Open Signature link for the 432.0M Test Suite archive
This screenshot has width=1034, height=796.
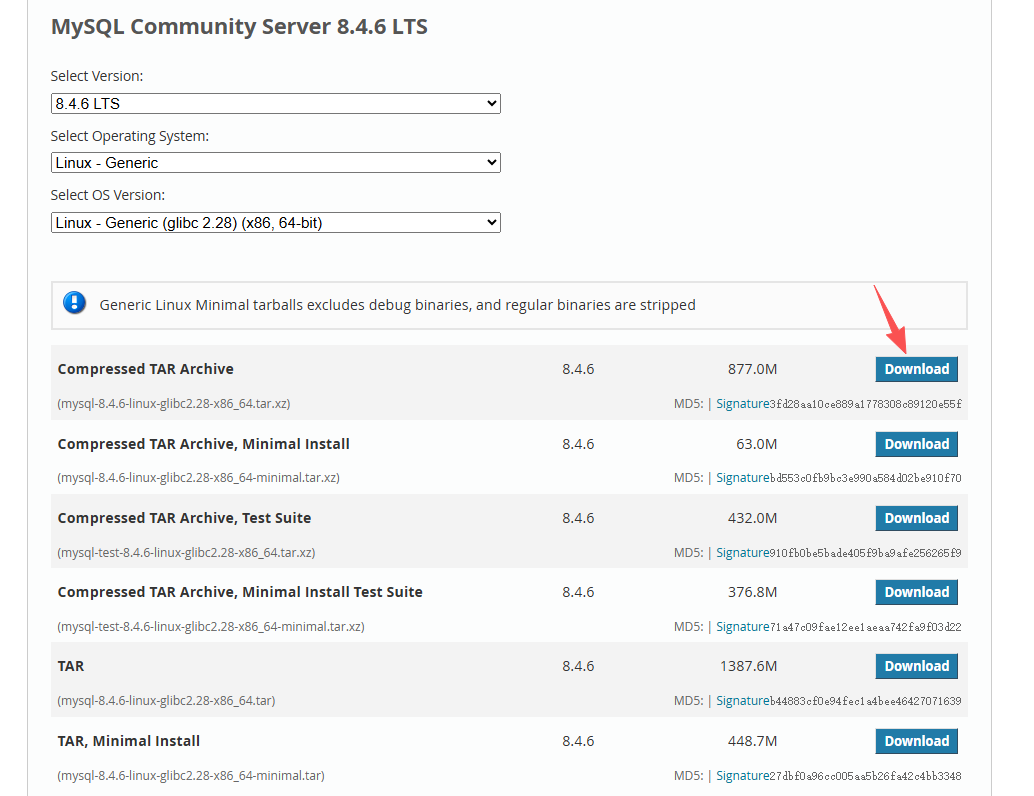[x=743, y=553]
